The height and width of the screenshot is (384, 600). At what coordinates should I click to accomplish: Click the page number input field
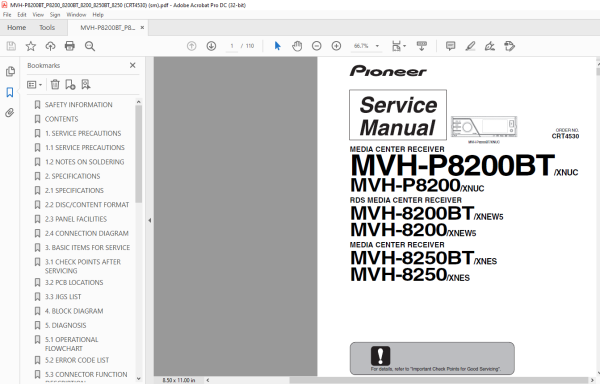click(232, 46)
